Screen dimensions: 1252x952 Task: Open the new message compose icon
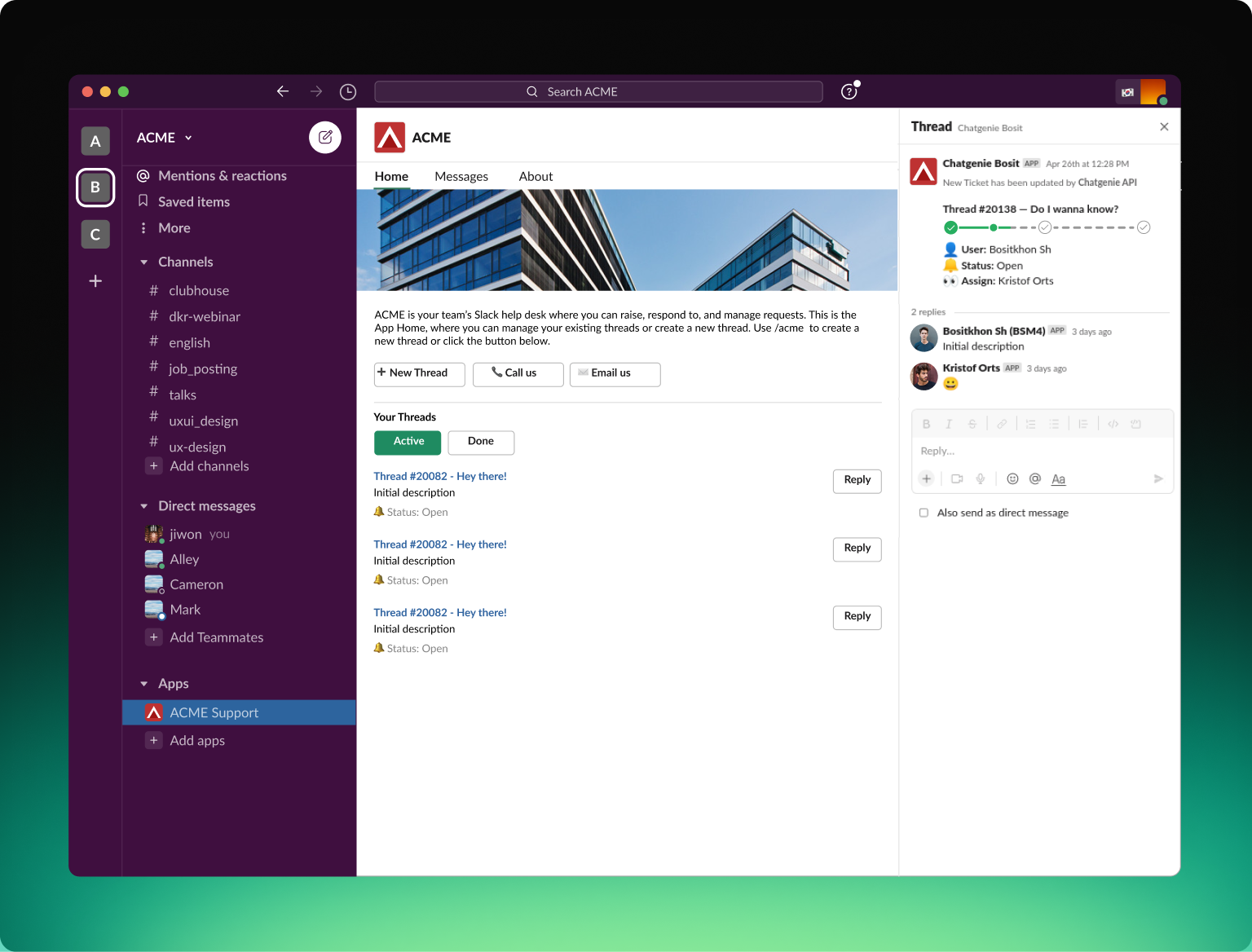point(325,137)
